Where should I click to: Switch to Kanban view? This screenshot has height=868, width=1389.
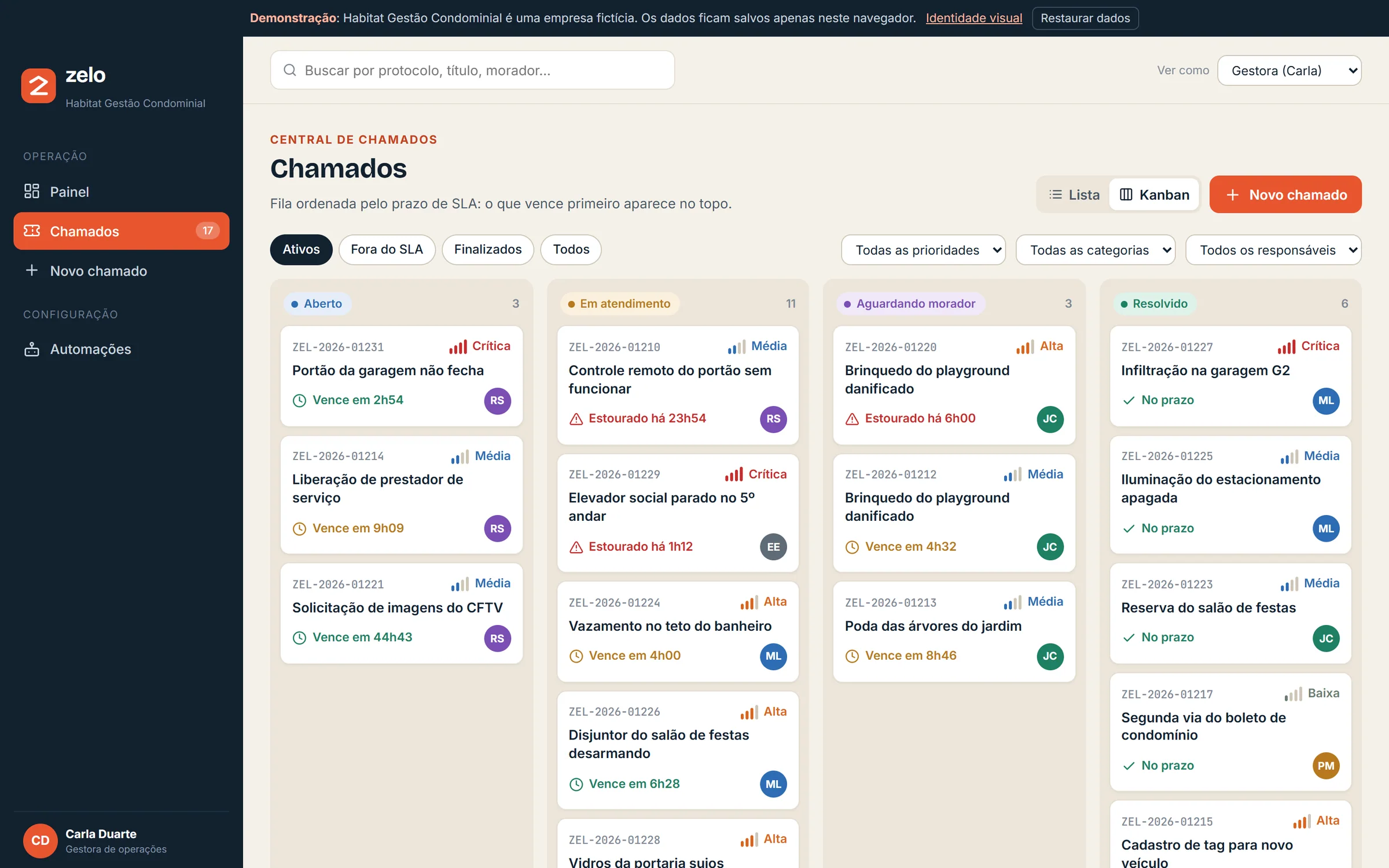tap(1155, 195)
